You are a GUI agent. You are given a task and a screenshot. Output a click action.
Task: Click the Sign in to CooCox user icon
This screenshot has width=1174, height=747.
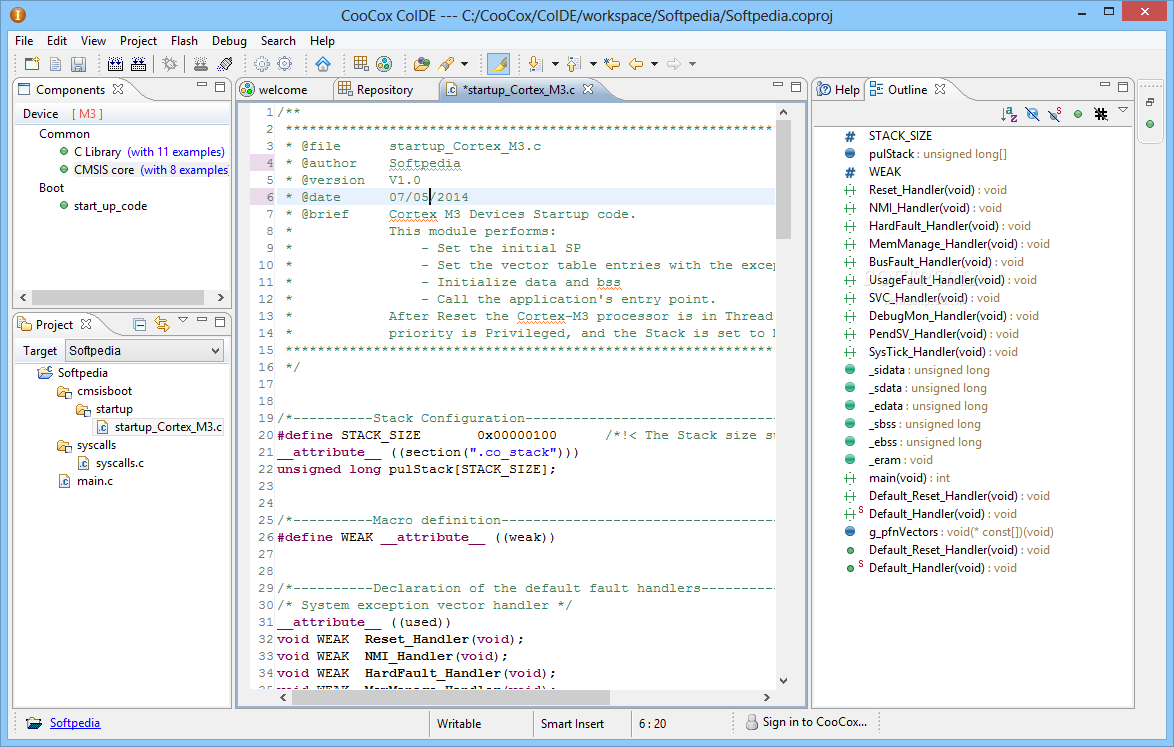point(752,722)
